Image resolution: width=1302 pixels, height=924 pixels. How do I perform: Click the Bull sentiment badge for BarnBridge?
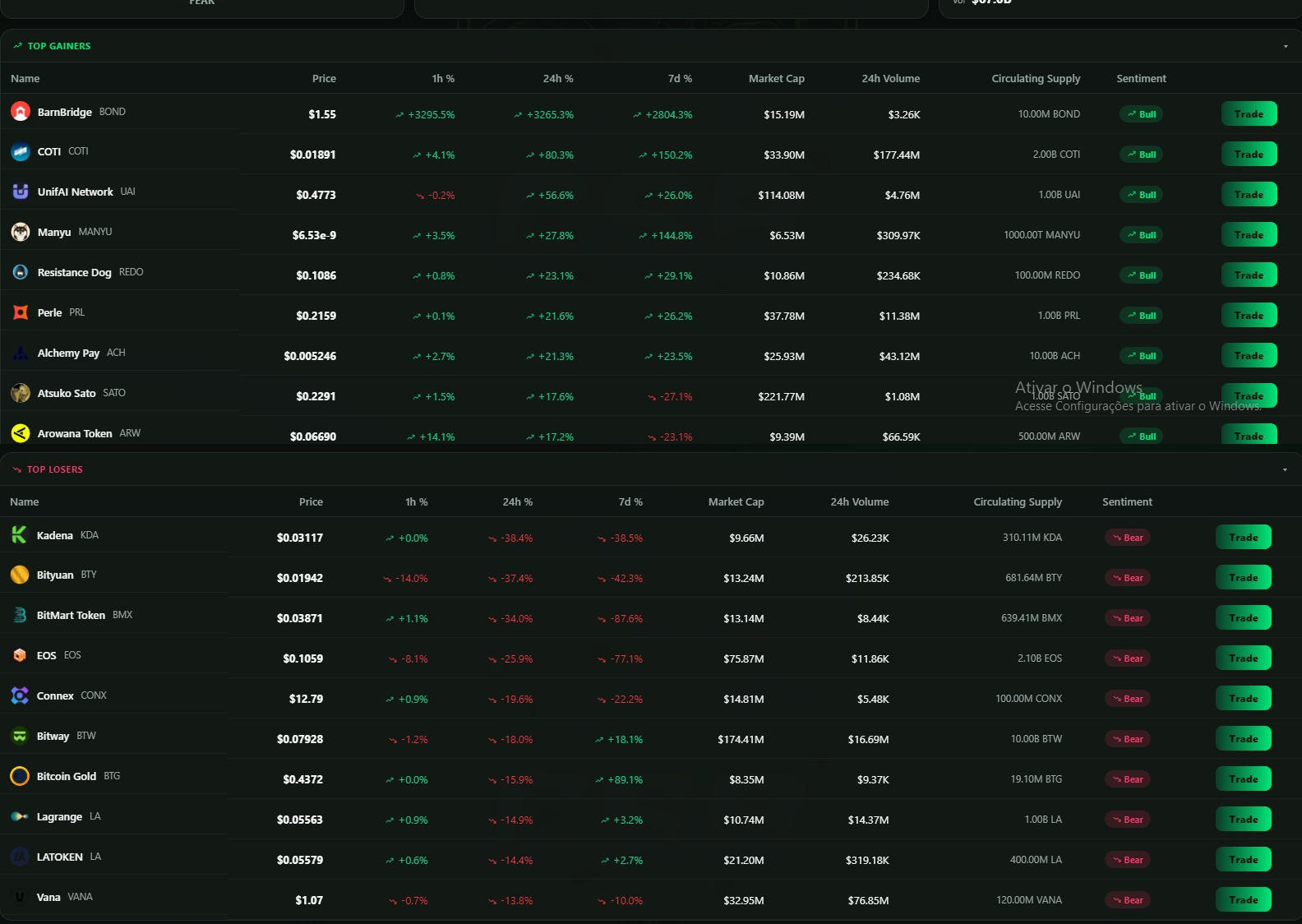click(x=1141, y=114)
